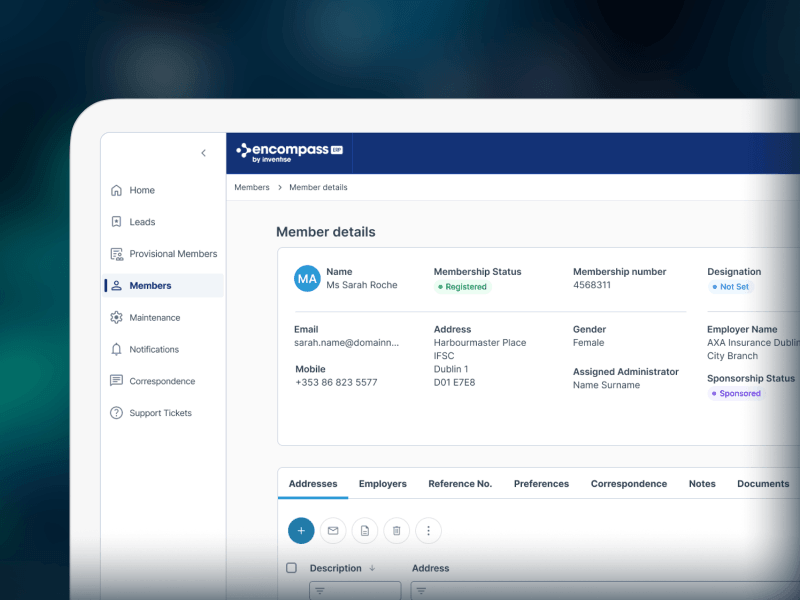Image resolution: width=800 pixels, height=600 pixels.
Task: Select the Maintenance gear icon
Action: pyautogui.click(x=116, y=318)
